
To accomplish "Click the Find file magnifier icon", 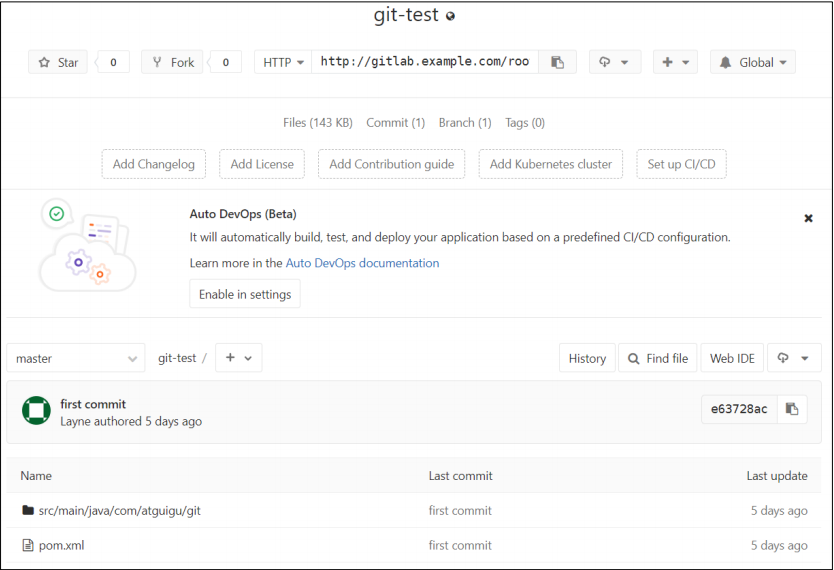I will [x=634, y=358].
